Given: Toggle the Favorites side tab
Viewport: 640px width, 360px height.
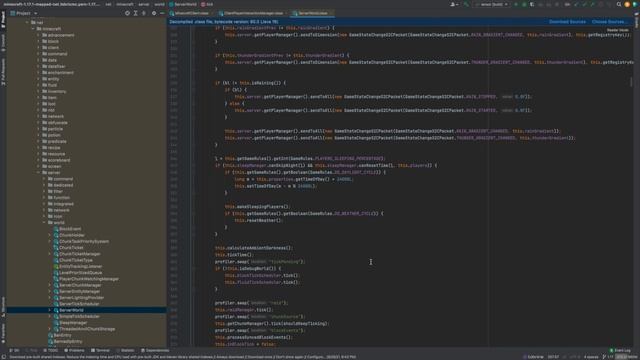Looking at the screenshot, I should pyautogui.click(x=3, y=333).
